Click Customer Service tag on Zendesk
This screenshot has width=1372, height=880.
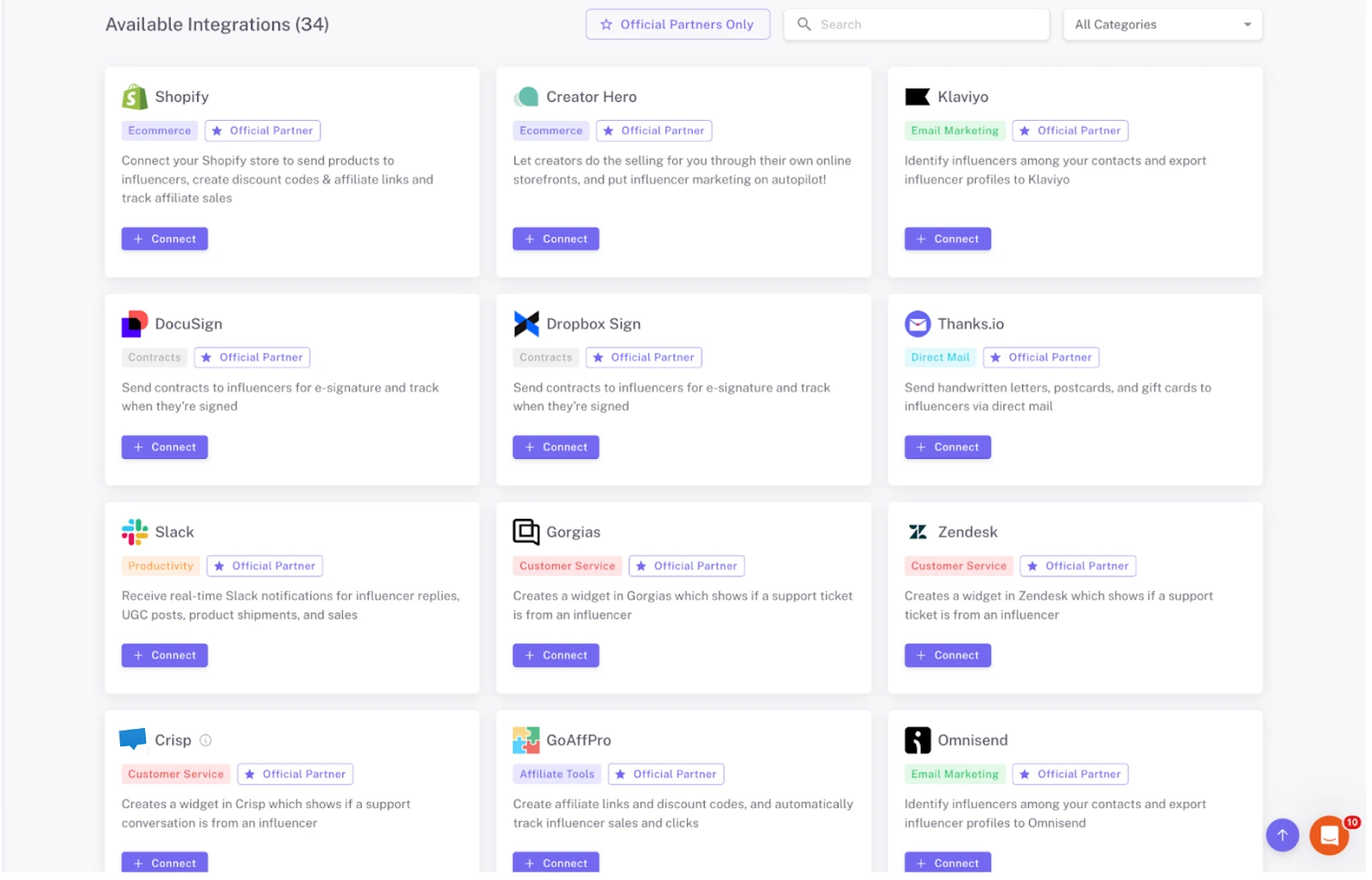click(958, 566)
